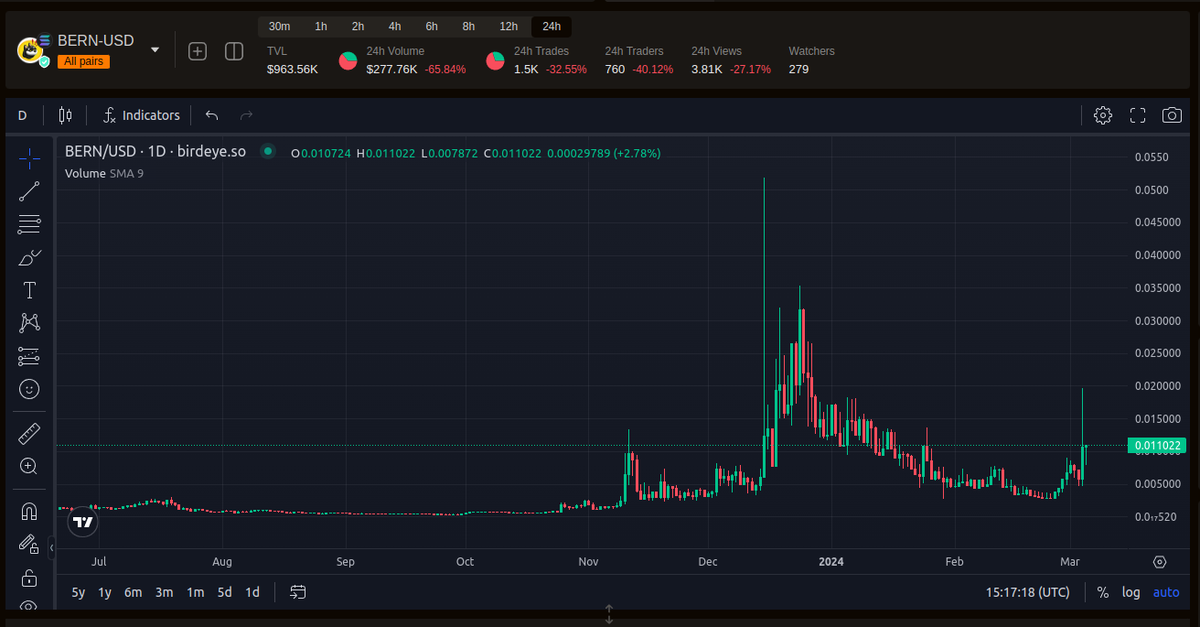Select the crosshair cursor tool
Screen dimensions: 1200x627
(x=30, y=158)
